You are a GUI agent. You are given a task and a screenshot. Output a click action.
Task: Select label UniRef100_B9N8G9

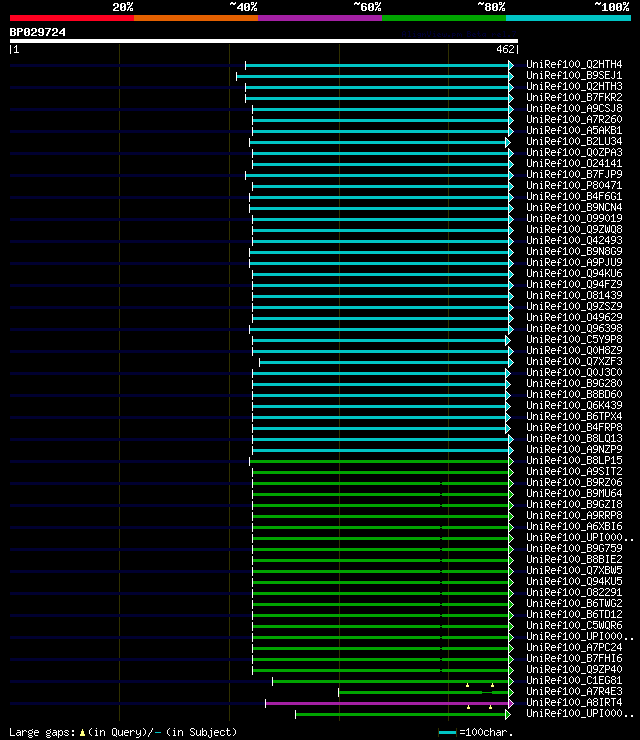point(574,251)
